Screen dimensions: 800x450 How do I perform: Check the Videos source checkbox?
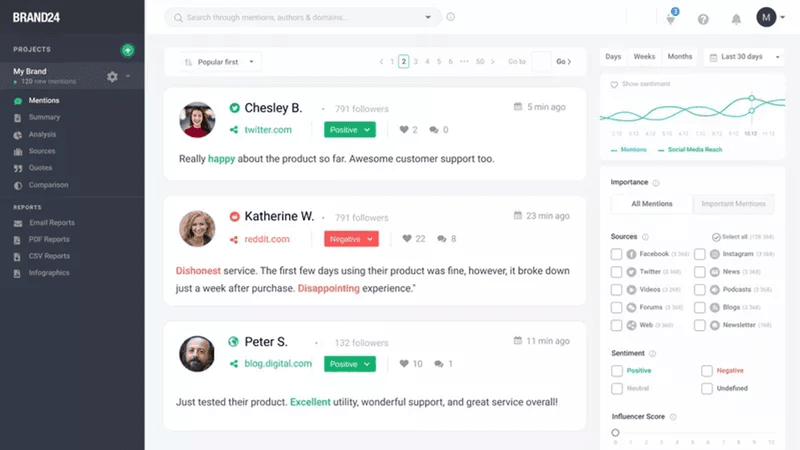(x=616, y=290)
